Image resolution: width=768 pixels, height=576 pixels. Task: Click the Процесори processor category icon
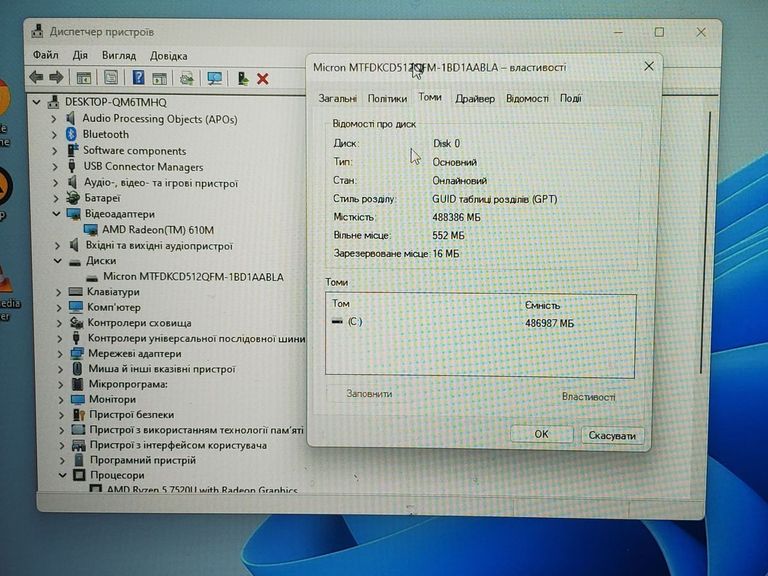click(x=79, y=475)
